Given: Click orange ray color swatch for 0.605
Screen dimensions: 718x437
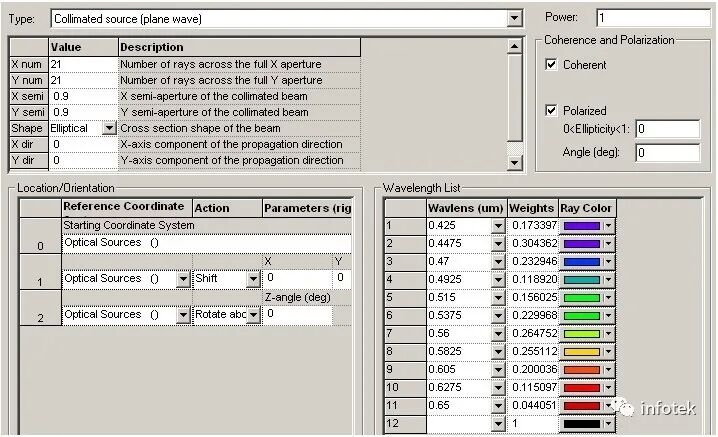Looking at the screenshot, I should [x=582, y=370].
